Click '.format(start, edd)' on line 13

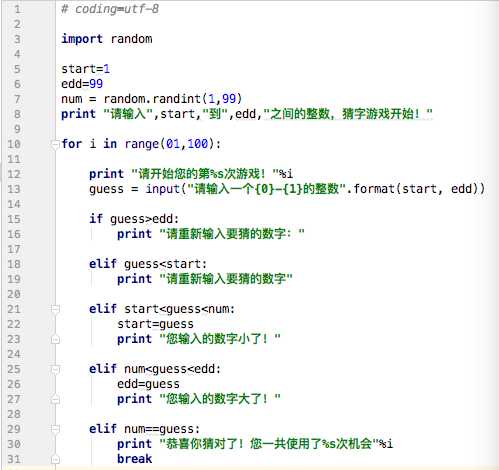pyautogui.click(x=415, y=189)
